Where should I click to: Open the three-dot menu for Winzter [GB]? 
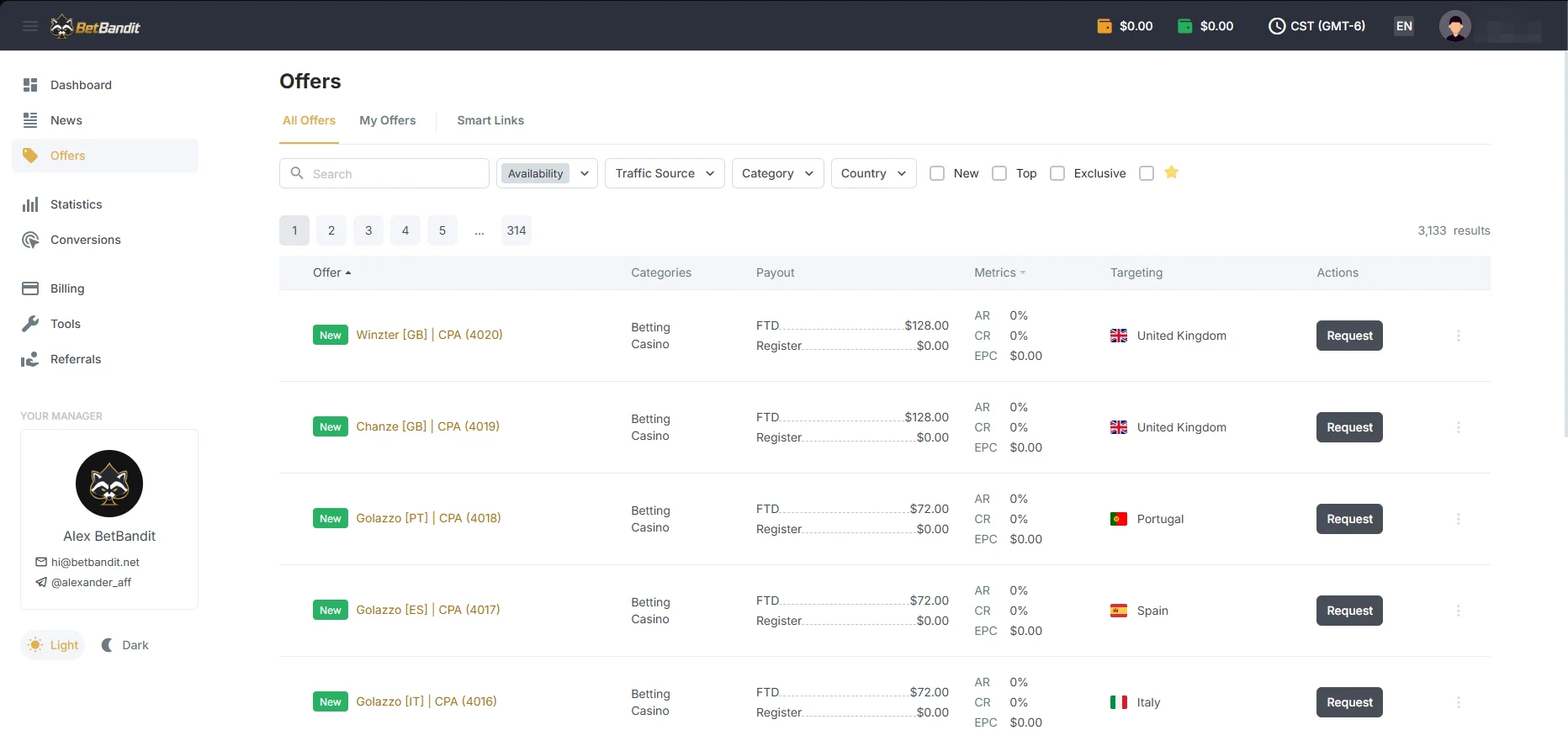(1459, 336)
